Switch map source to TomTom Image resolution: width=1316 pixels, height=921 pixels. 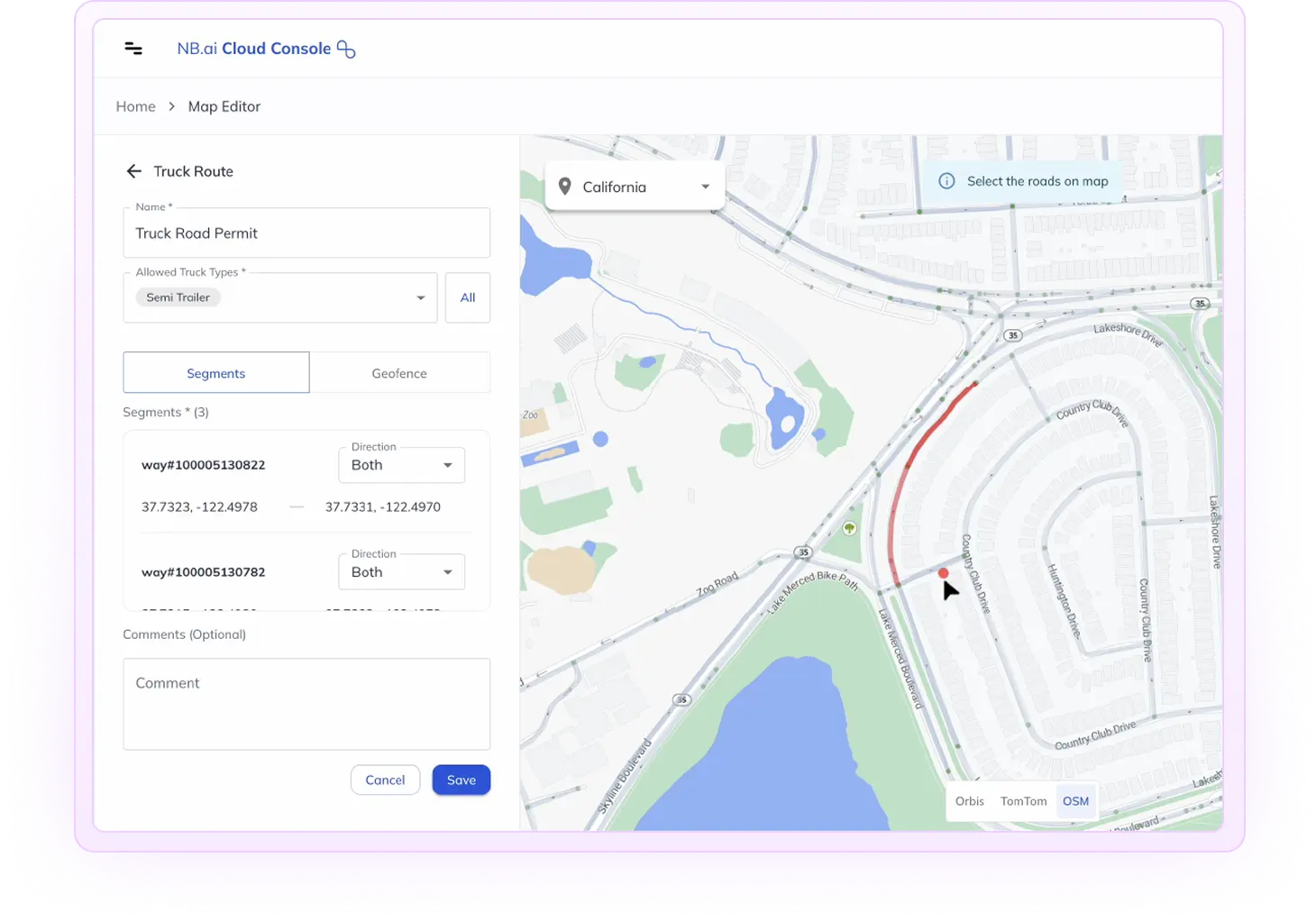tap(1023, 801)
